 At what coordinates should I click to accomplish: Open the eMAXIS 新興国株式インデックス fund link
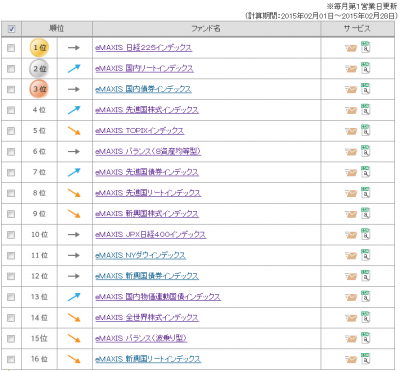click(147, 214)
